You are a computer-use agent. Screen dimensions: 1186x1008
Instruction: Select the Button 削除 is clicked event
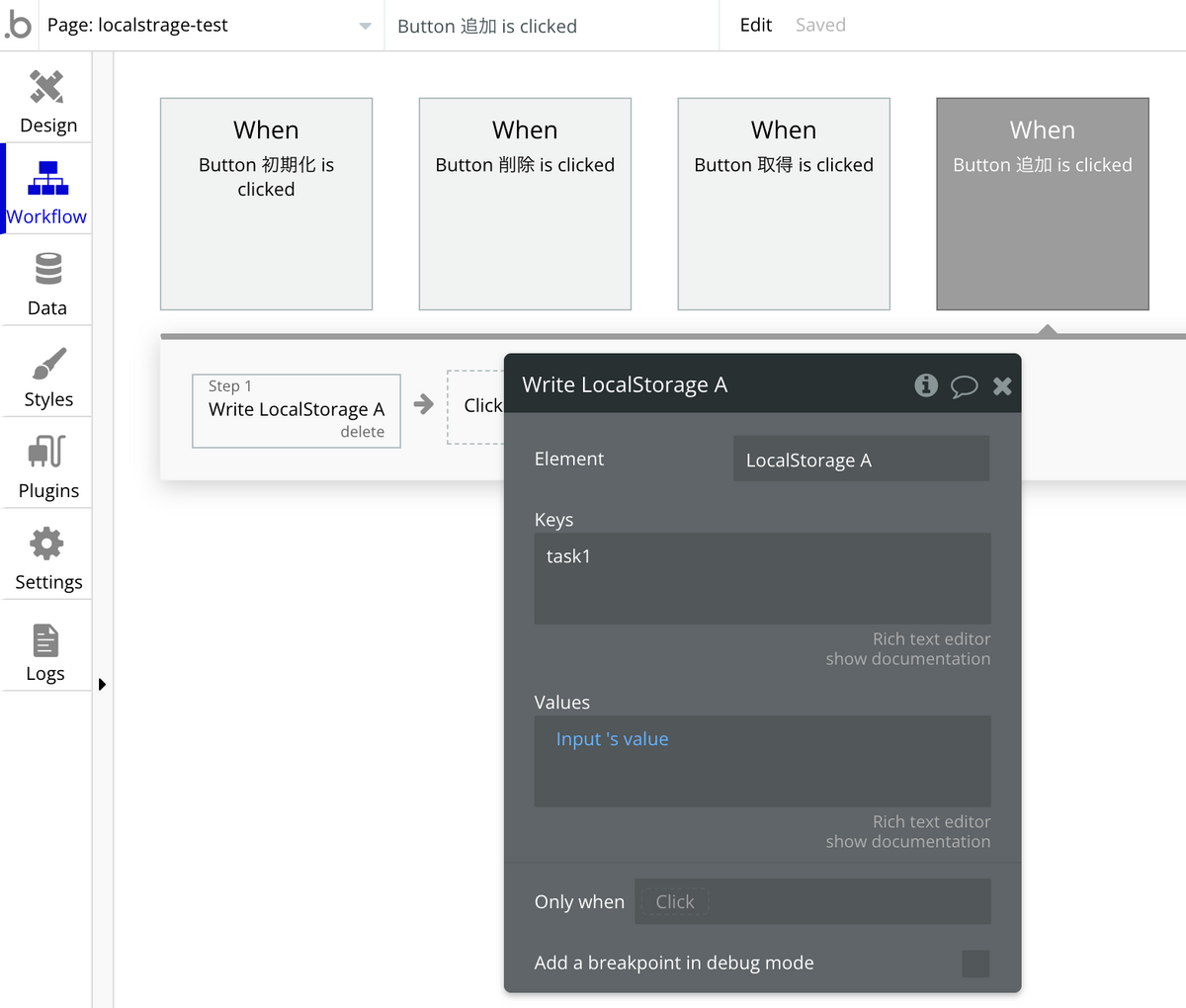(x=525, y=204)
